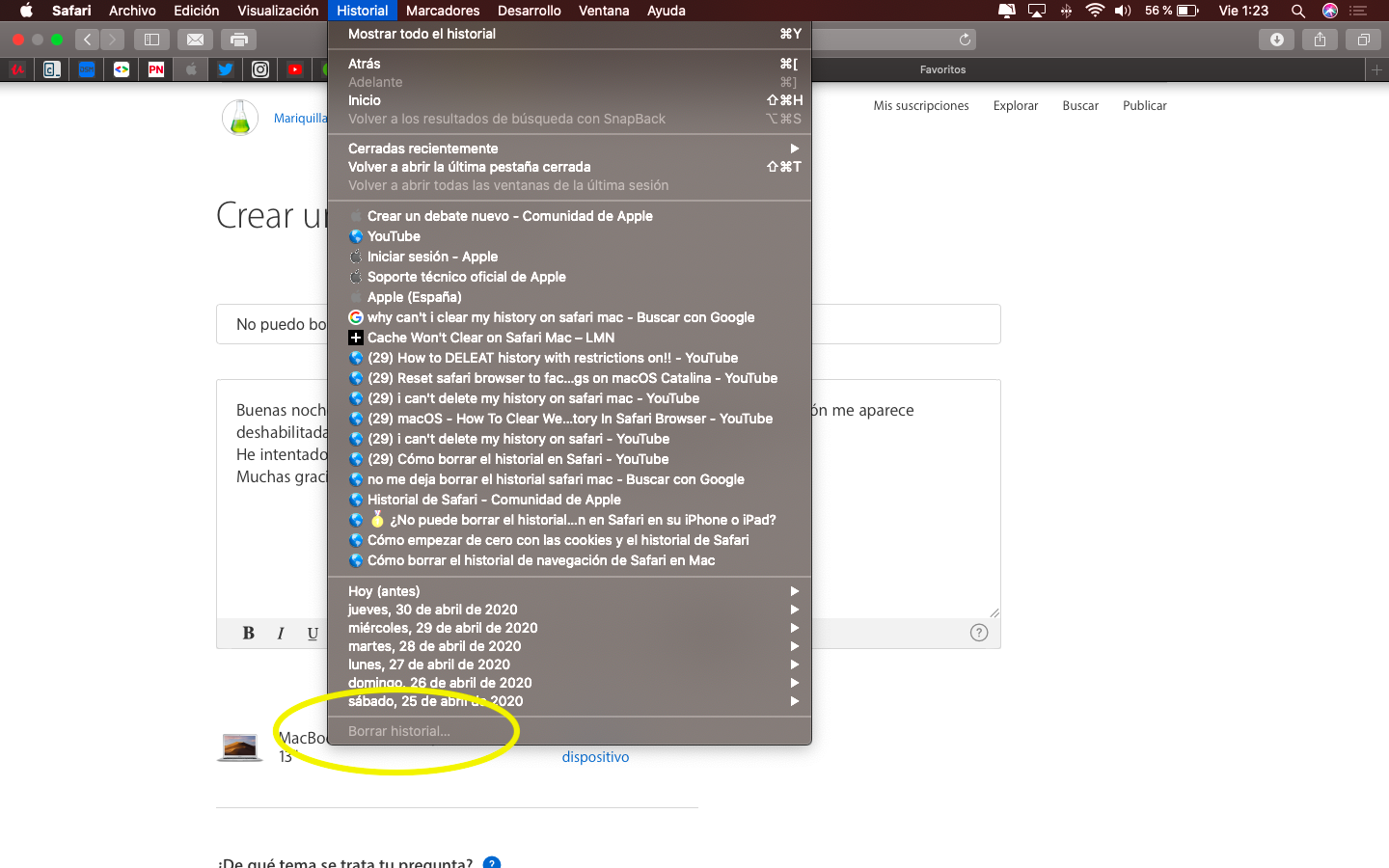Click the Mariquilla username link
The image size is (1389, 868).
(x=301, y=119)
